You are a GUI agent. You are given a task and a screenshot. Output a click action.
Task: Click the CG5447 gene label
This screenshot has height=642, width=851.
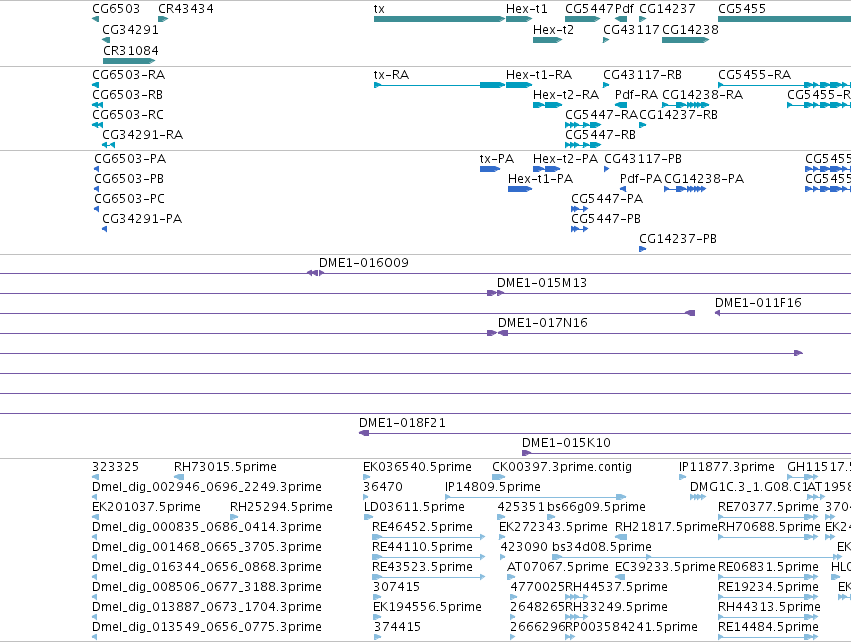pyautogui.click(x=589, y=9)
